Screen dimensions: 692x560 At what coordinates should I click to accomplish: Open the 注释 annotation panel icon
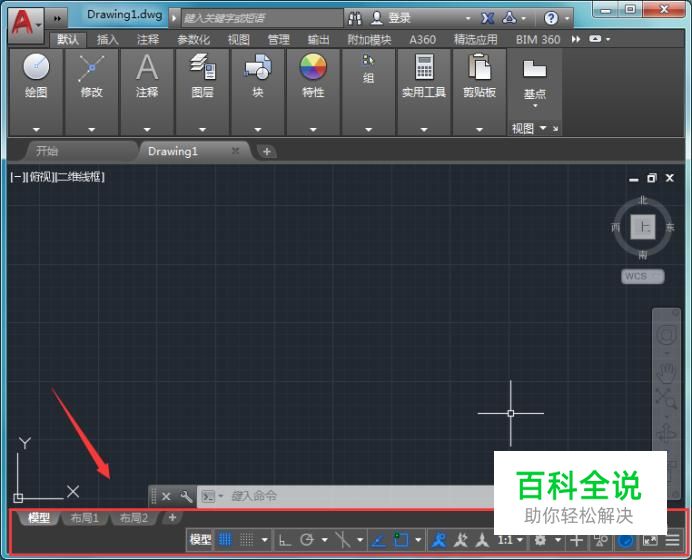click(x=147, y=68)
